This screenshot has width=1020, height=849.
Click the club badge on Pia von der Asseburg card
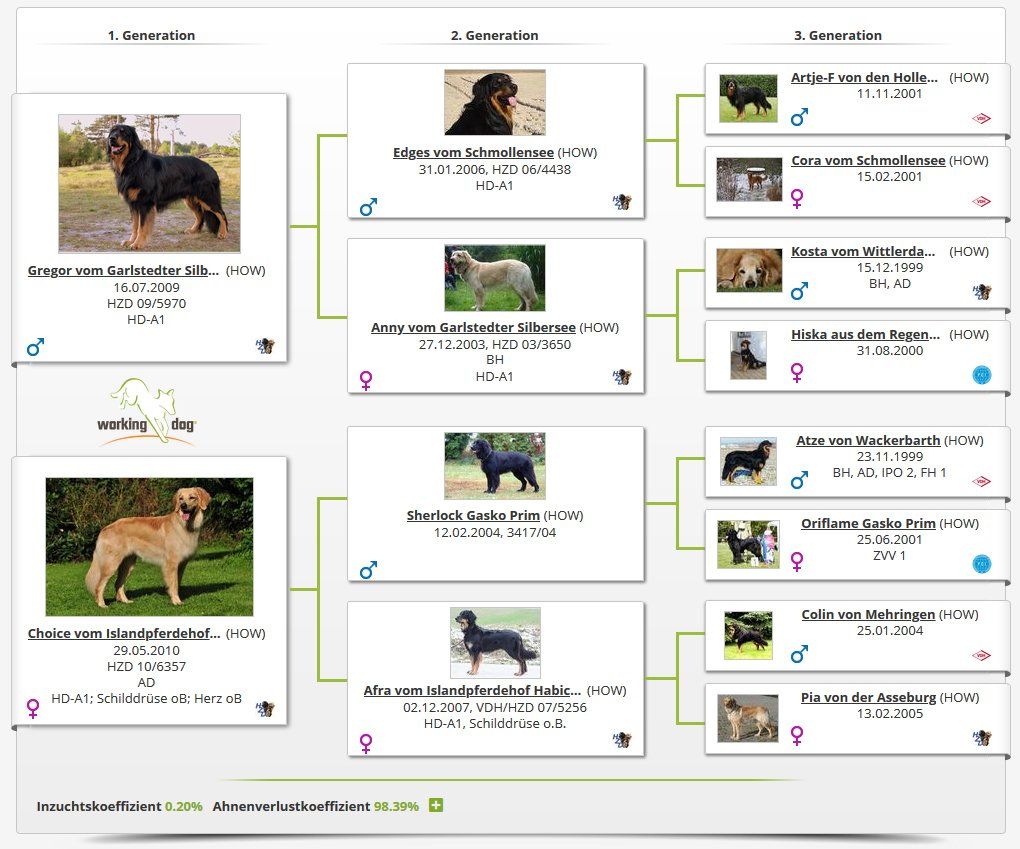pos(982,738)
